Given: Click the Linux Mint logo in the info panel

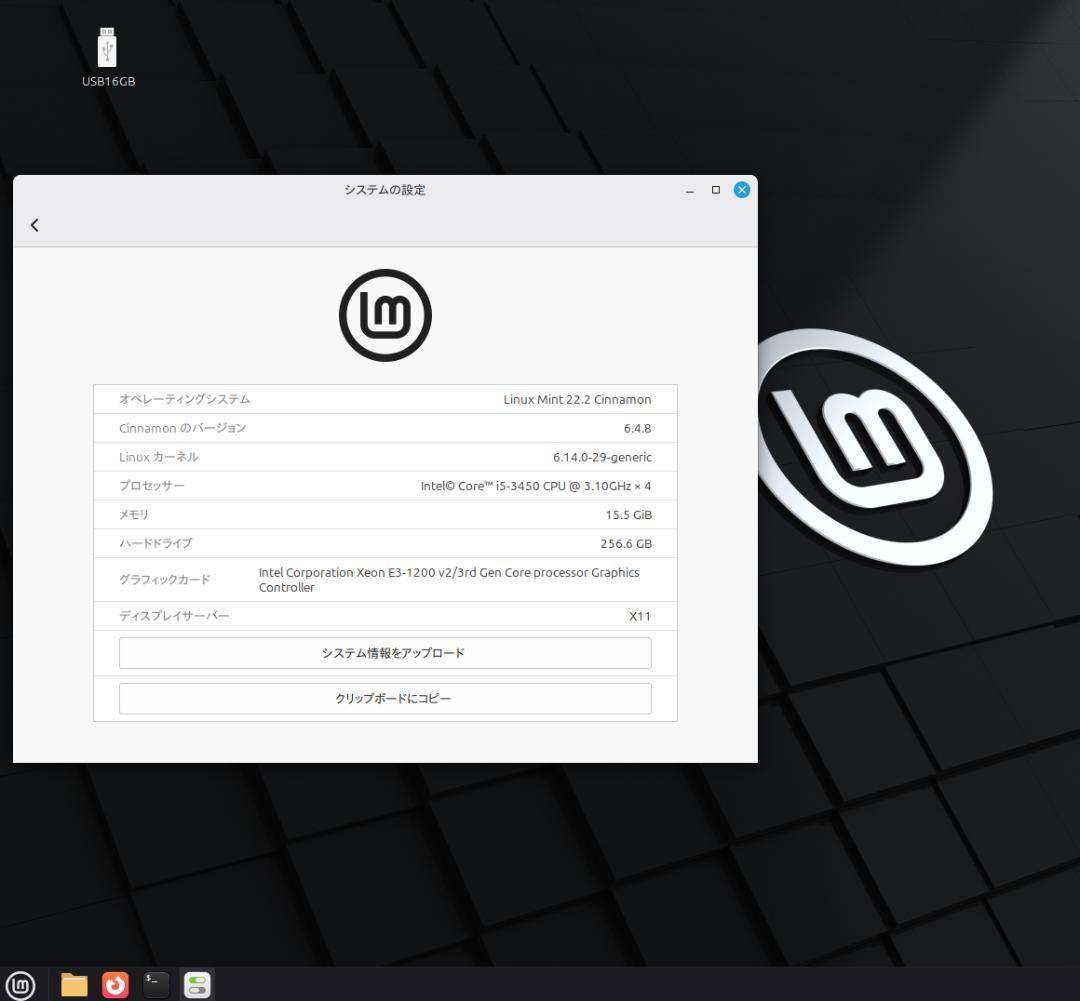Looking at the screenshot, I should click(x=385, y=314).
